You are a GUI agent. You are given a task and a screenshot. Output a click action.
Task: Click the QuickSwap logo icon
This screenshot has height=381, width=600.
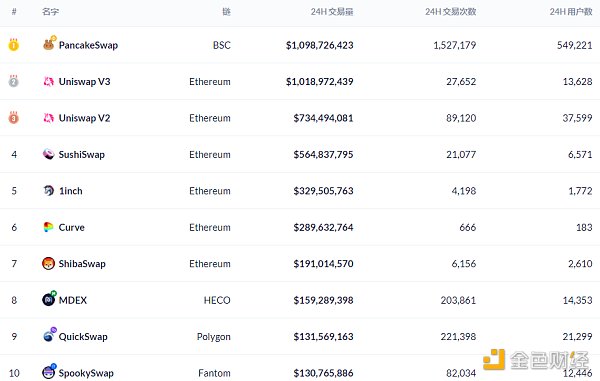click(49, 335)
